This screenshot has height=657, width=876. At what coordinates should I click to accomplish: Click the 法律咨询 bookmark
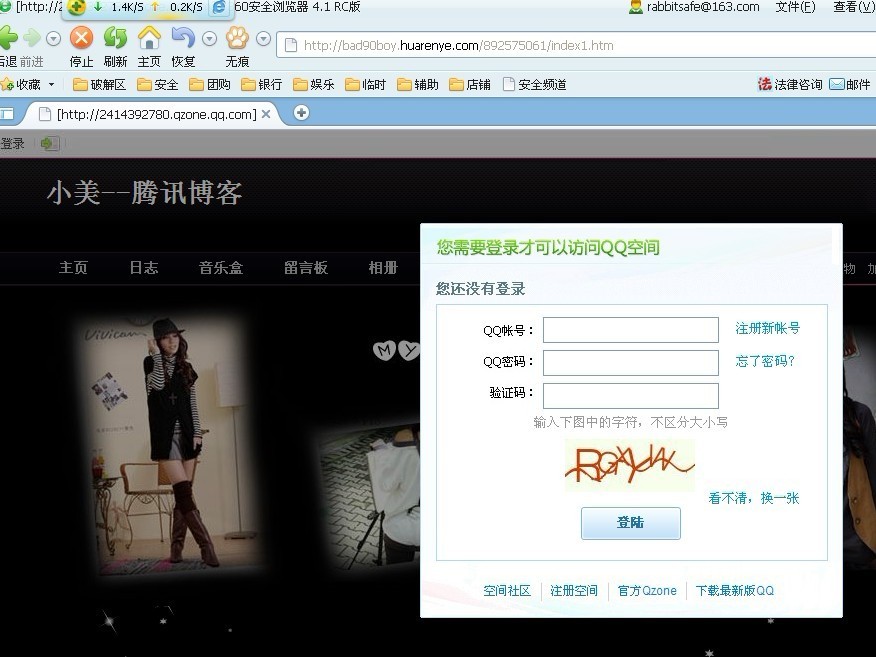coord(790,84)
